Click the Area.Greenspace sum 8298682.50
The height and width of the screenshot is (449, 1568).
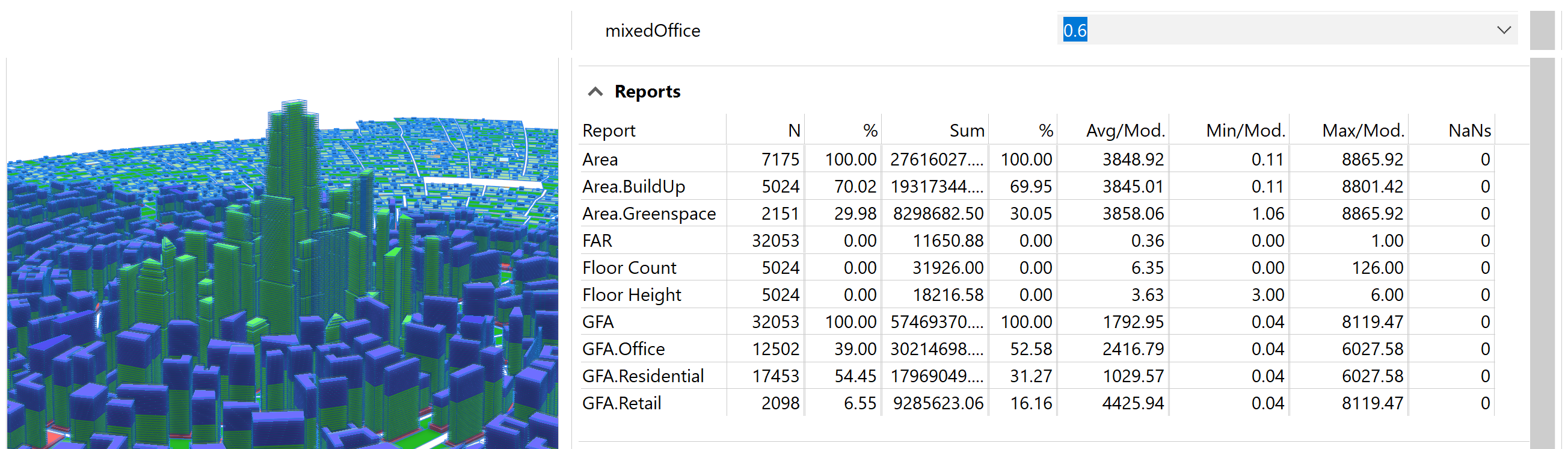click(938, 214)
